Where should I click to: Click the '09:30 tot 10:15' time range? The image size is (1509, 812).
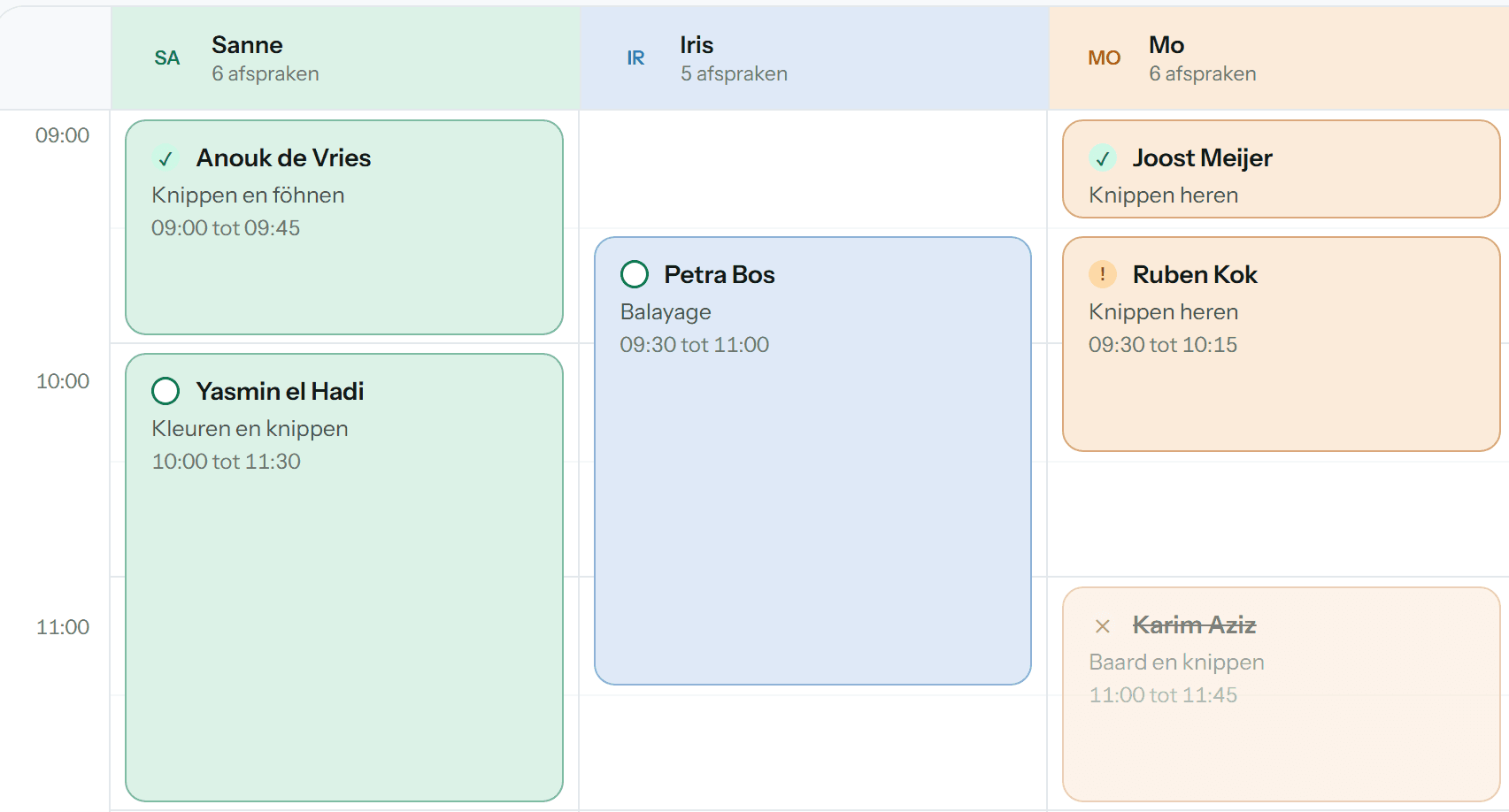(1163, 345)
